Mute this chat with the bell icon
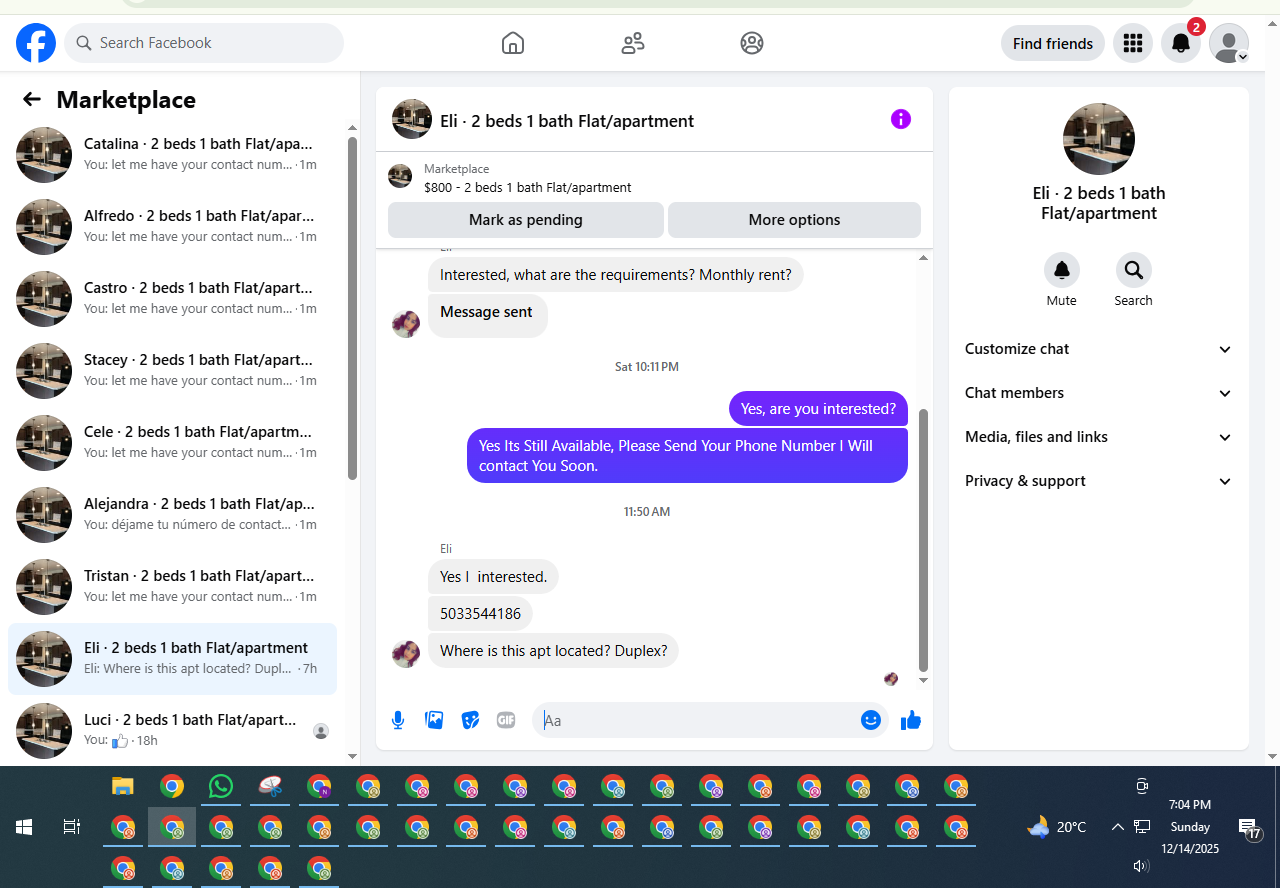The height and width of the screenshot is (888, 1280). (x=1062, y=270)
